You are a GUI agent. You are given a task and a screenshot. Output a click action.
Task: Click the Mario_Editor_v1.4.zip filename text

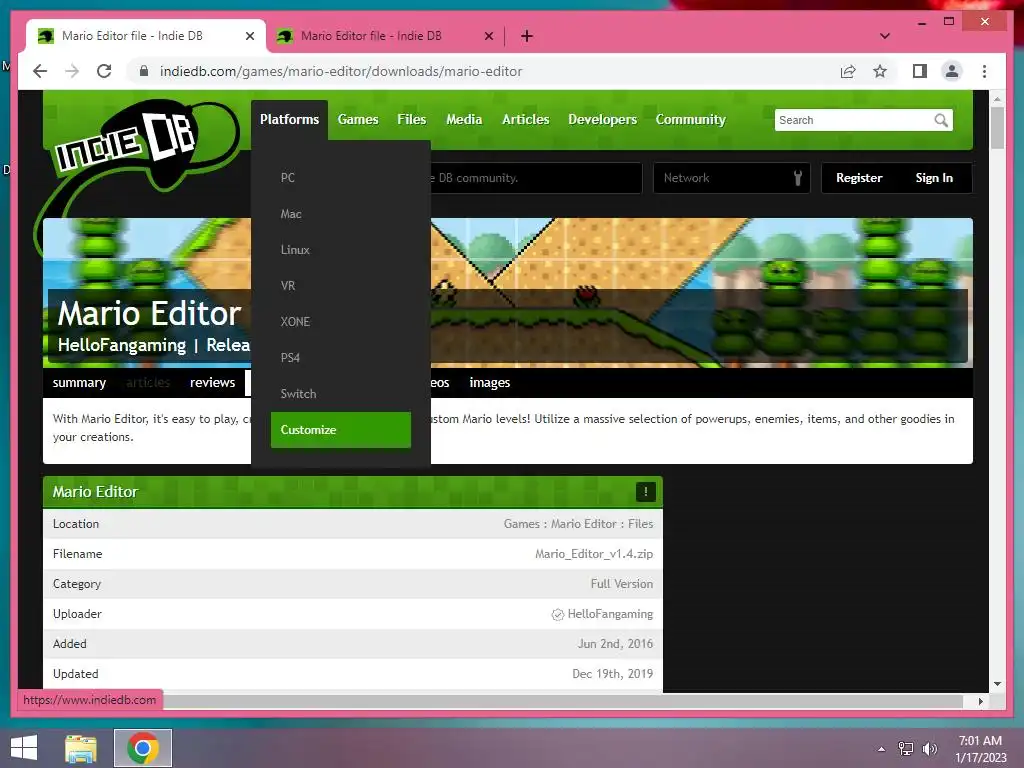pos(594,554)
